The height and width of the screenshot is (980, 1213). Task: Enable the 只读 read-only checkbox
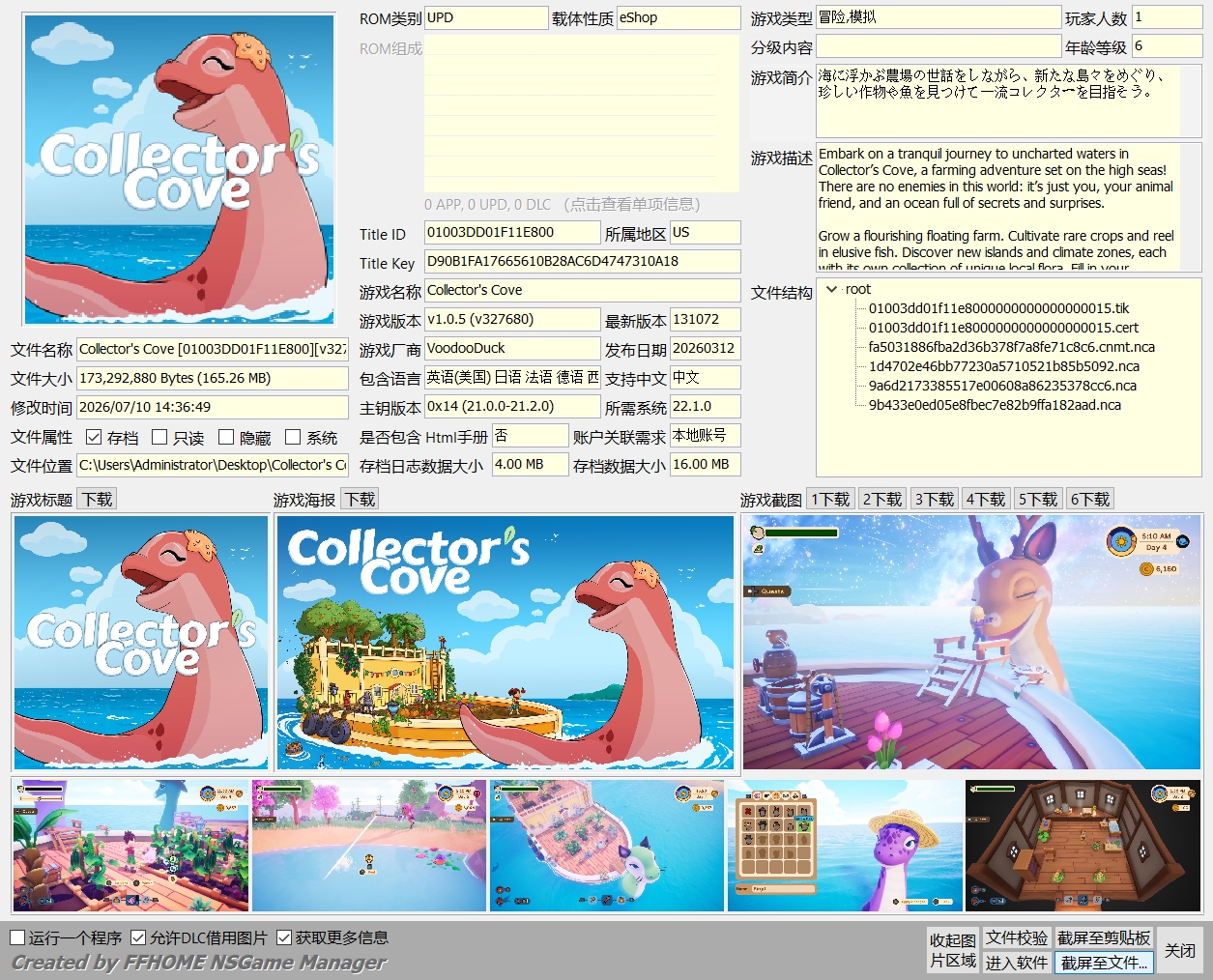pos(160,438)
